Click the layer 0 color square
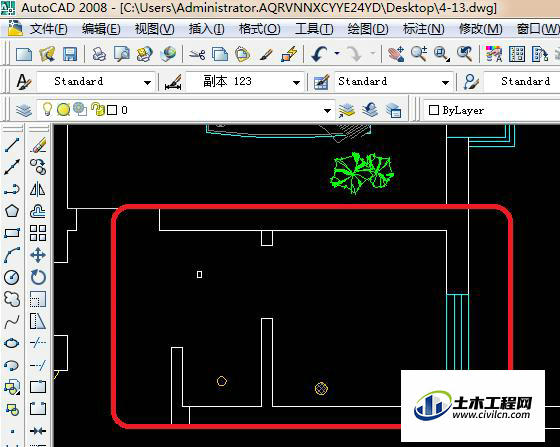 112,110
